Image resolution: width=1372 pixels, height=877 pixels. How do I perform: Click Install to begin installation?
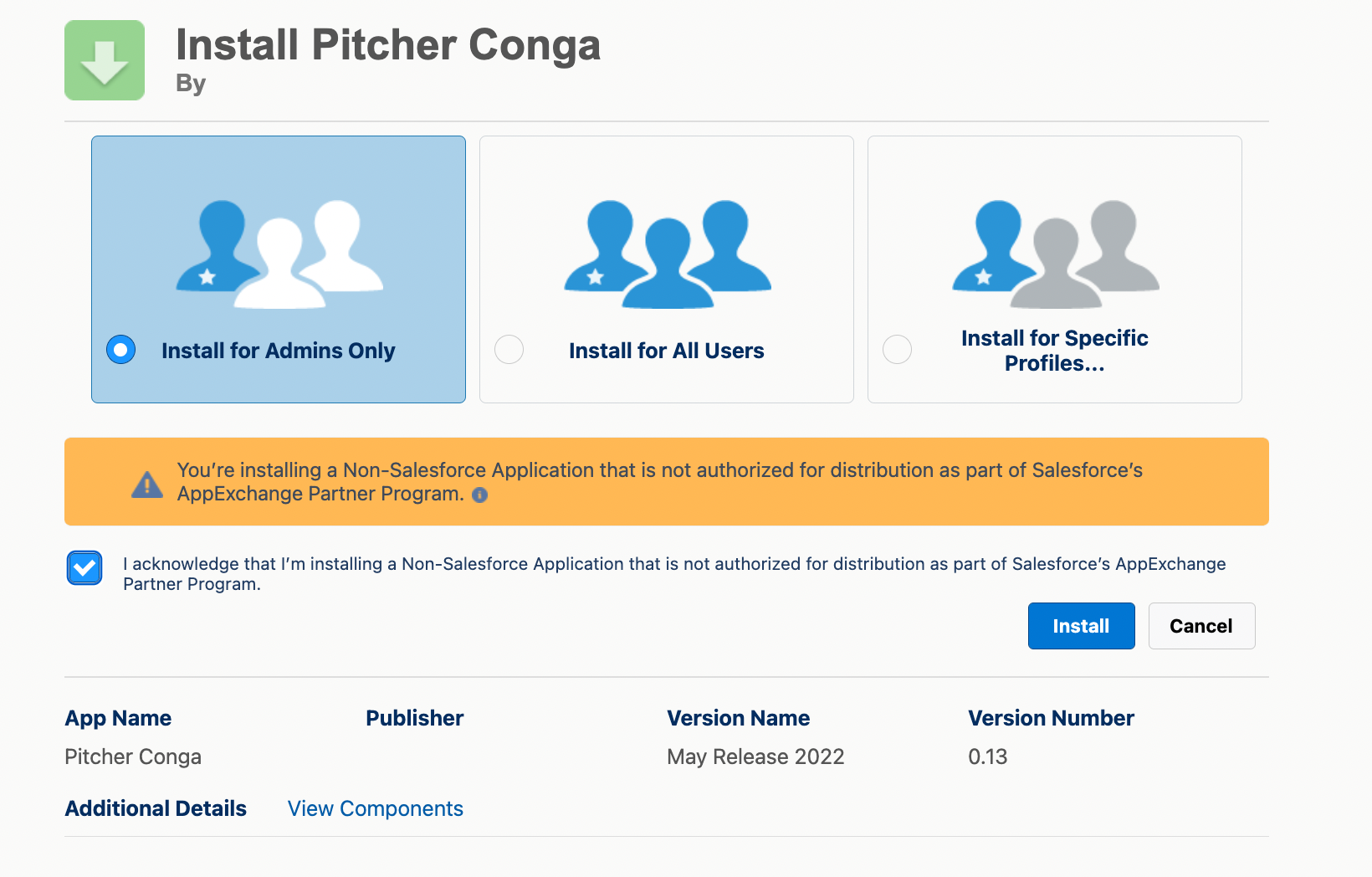(1081, 625)
